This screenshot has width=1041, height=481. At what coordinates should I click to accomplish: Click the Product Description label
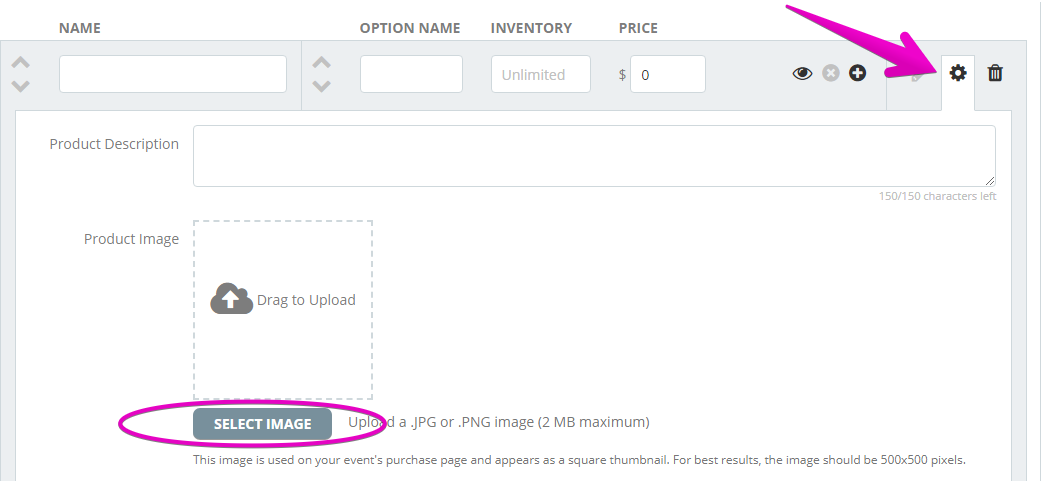click(x=114, y=144)
